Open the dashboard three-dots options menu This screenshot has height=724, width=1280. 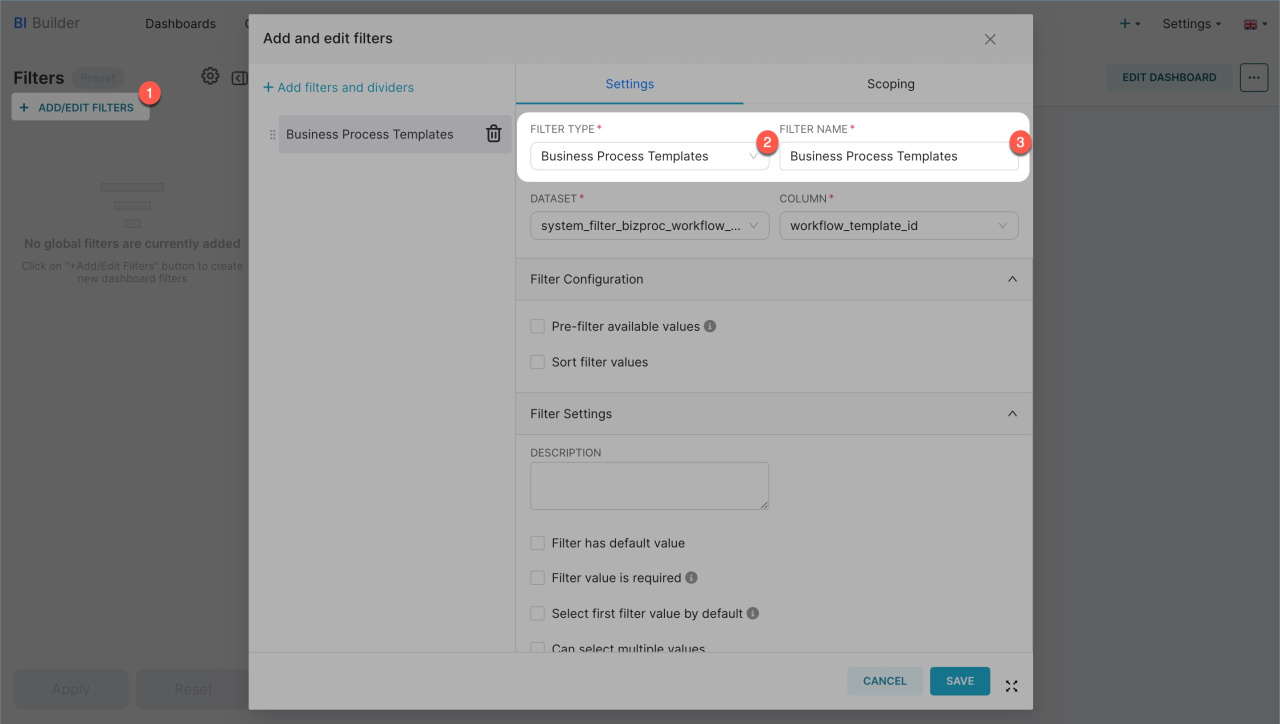coord(1253,77)
